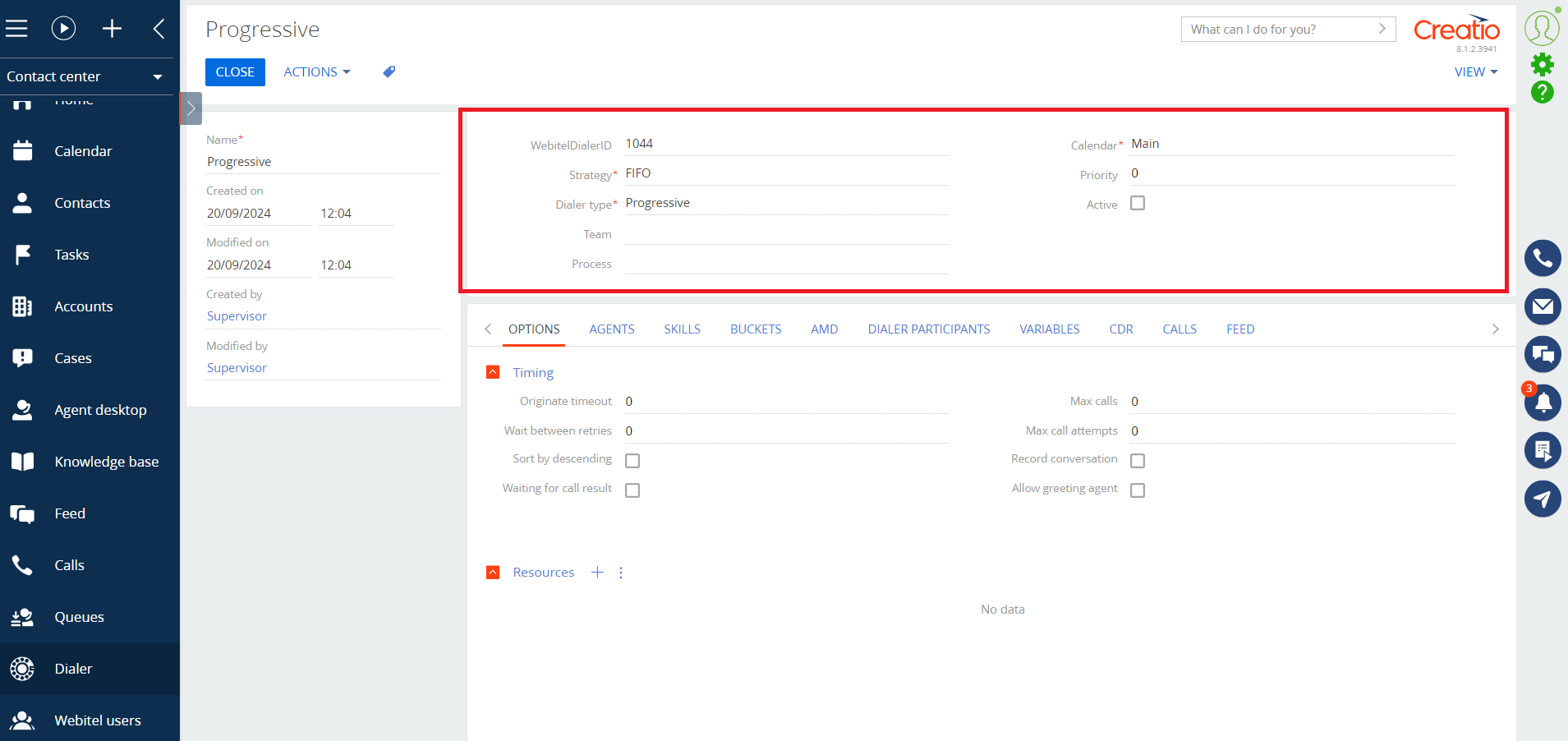Click the plus quick-add icon

112,29
